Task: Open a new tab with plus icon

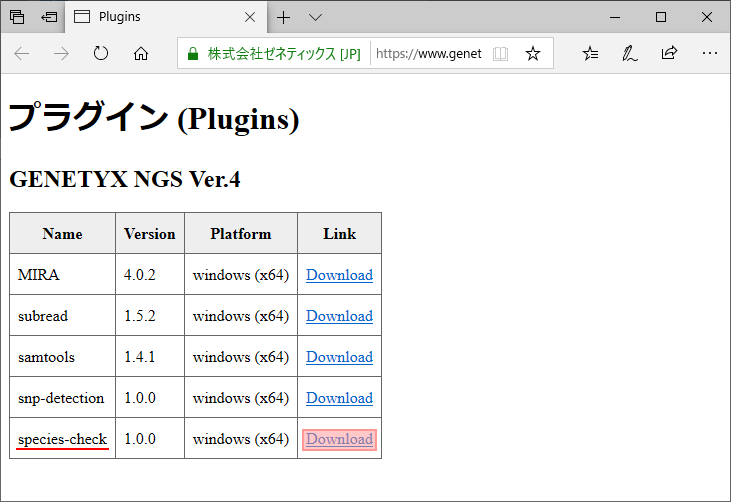Action: tap(283, 18)
